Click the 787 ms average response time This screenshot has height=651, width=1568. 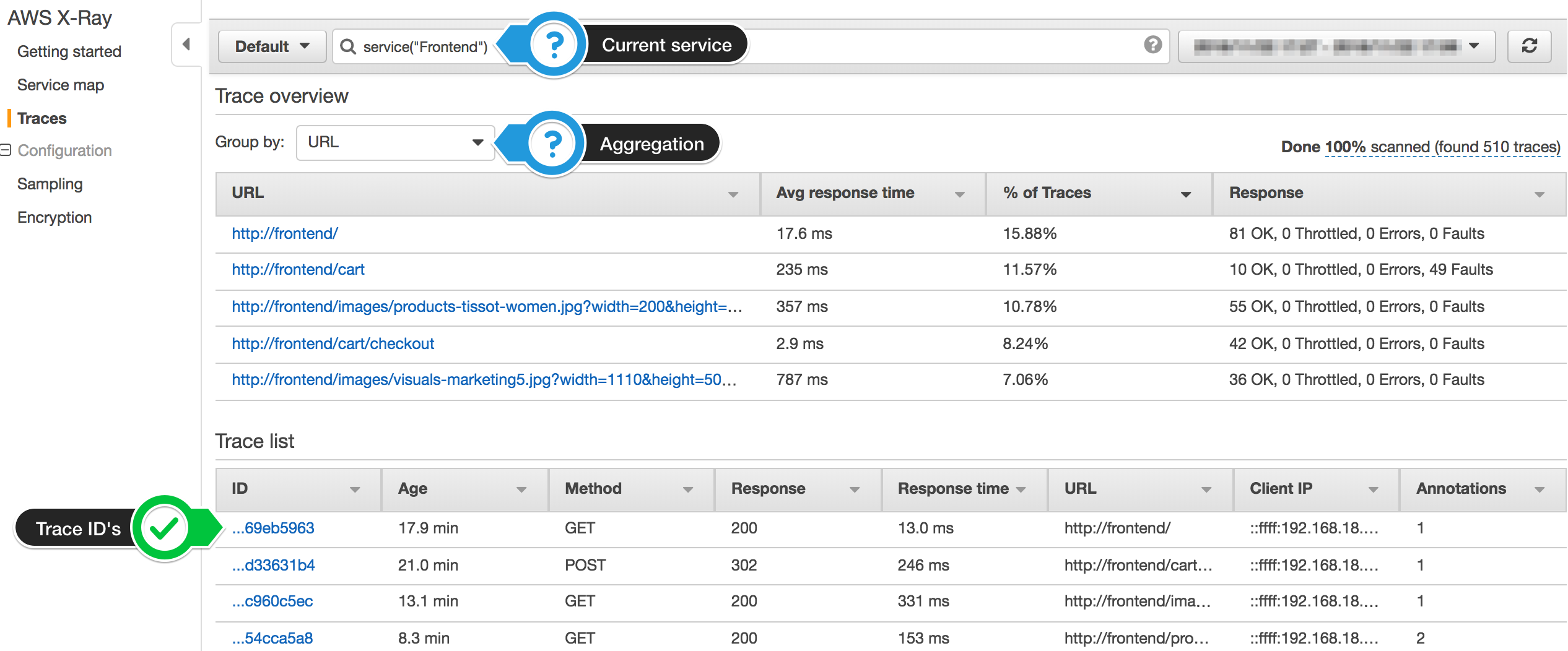802,379
